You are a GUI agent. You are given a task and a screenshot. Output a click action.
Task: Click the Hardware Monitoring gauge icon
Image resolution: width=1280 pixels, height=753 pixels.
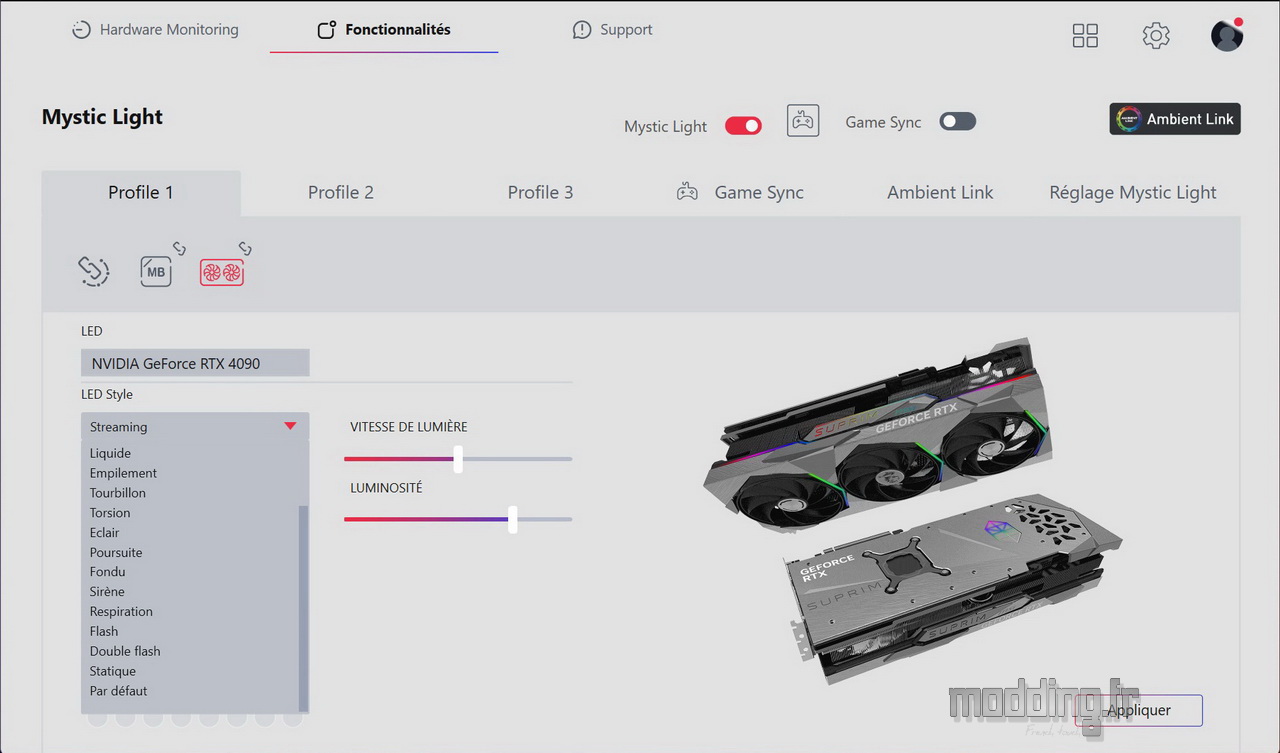[81, 30]
